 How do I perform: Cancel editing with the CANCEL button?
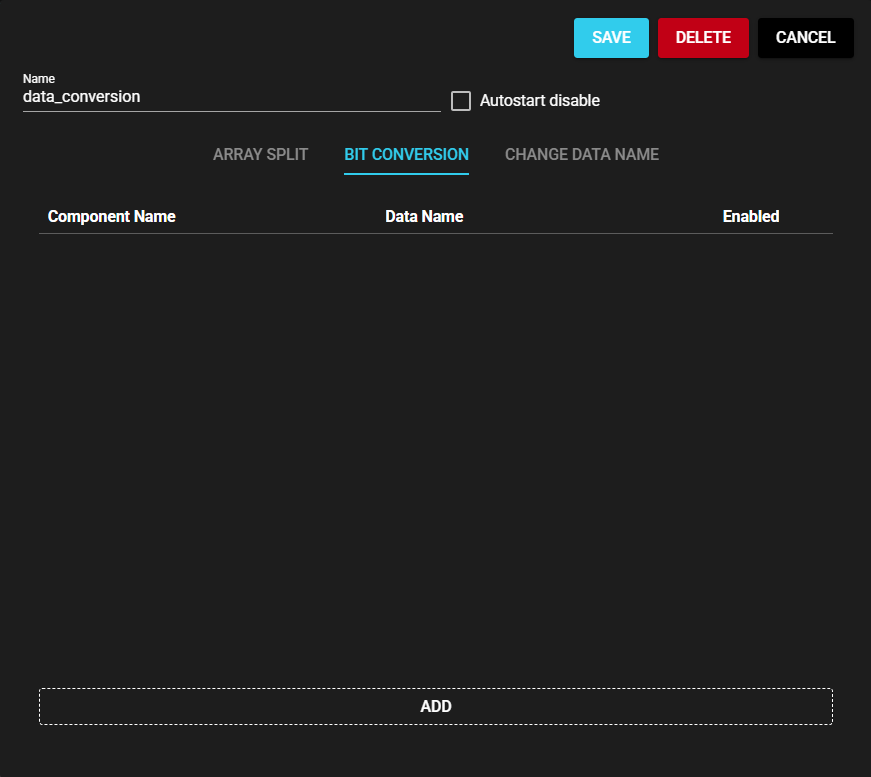click(805, 38)
